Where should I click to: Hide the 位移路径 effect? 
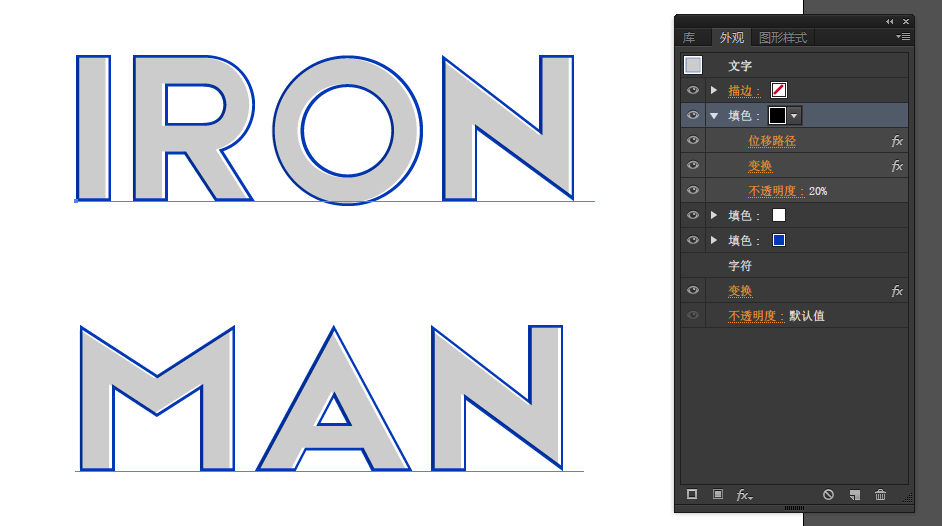click(693, 140)
